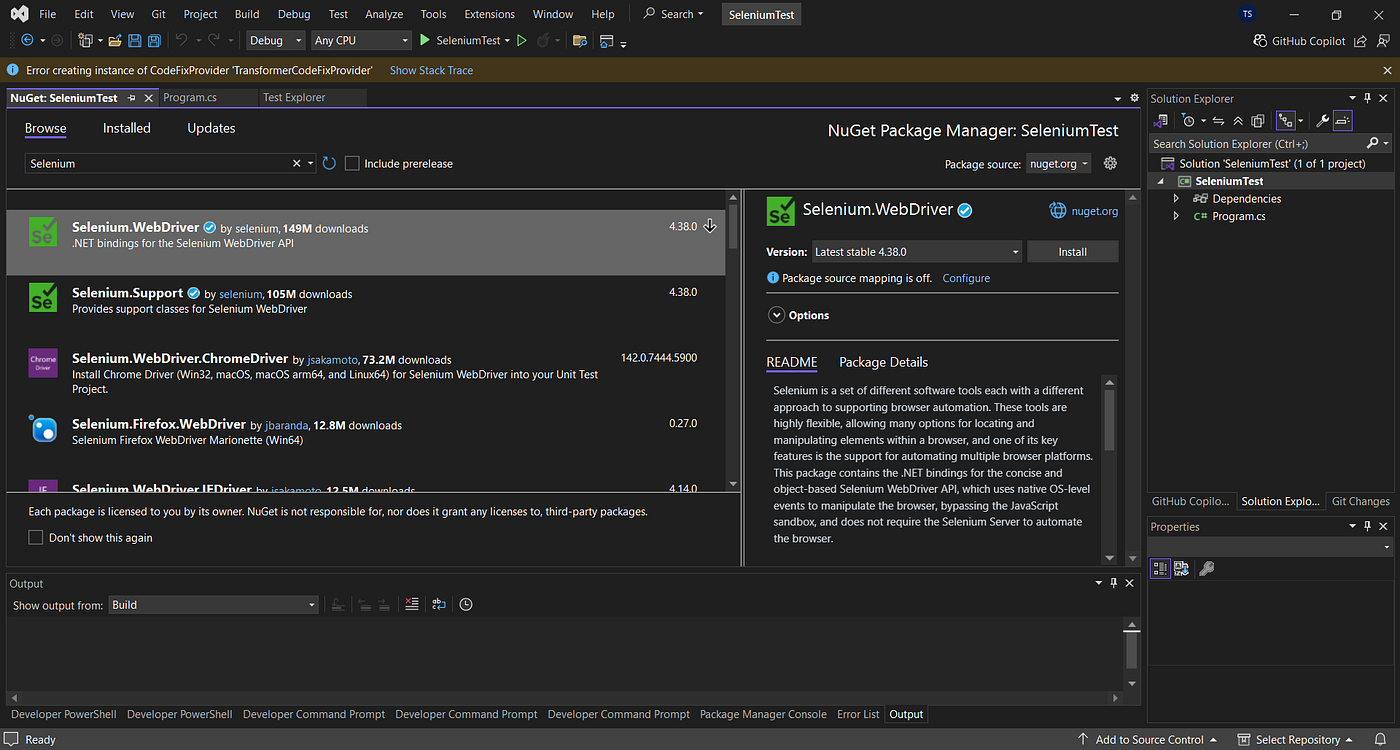1400x750 pixels.
Task: Toggle the view mode button in Solution Explorer
Action: click(x=1286, y=121)
